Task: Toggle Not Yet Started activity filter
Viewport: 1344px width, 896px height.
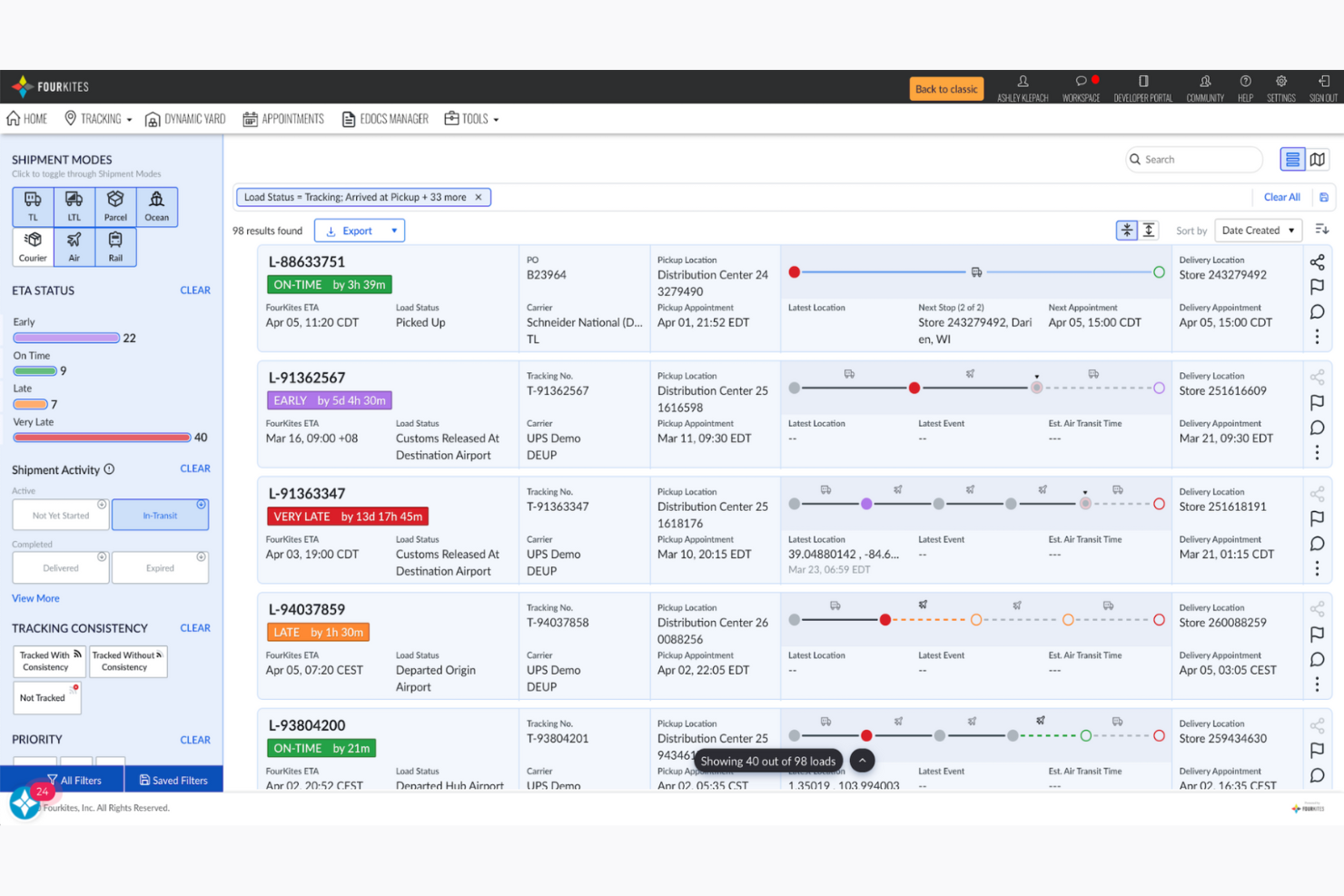Action: (x=61, y=516)
